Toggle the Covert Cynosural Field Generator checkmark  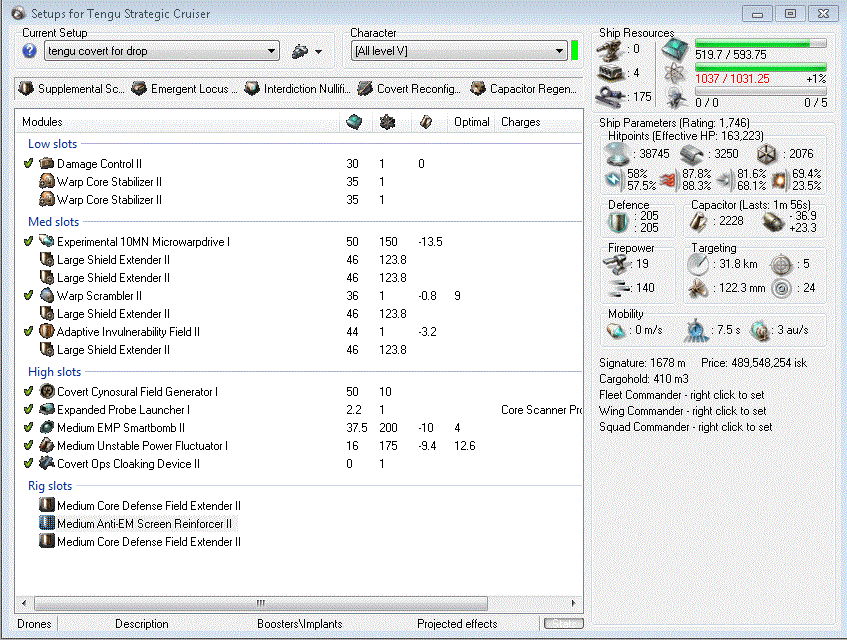[29, 391]
